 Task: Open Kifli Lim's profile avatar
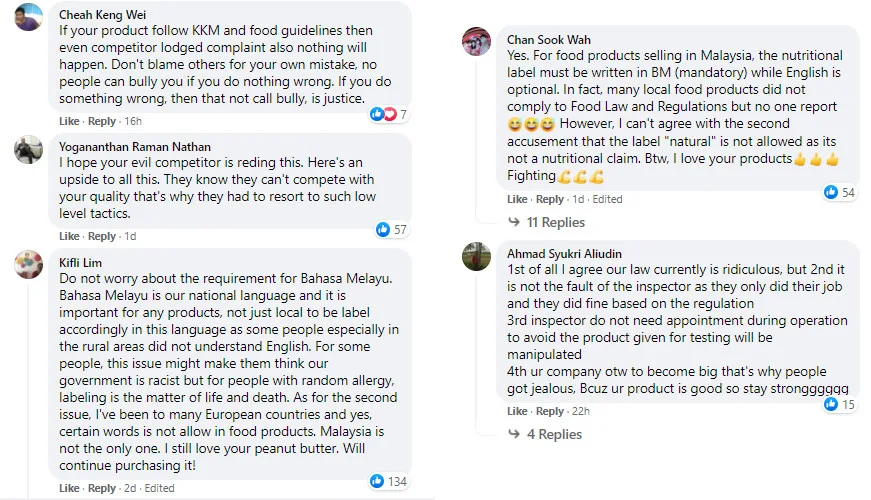(29, 263)
